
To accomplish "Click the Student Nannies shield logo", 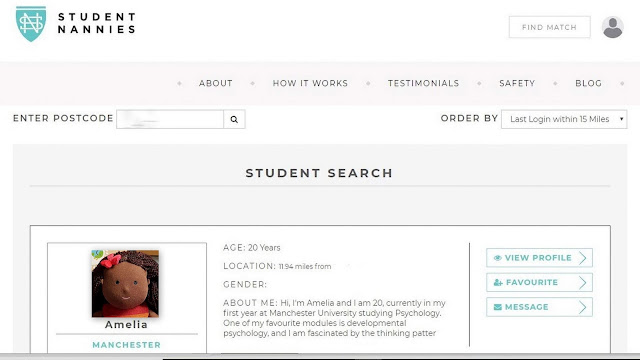I will coord(31,24).
